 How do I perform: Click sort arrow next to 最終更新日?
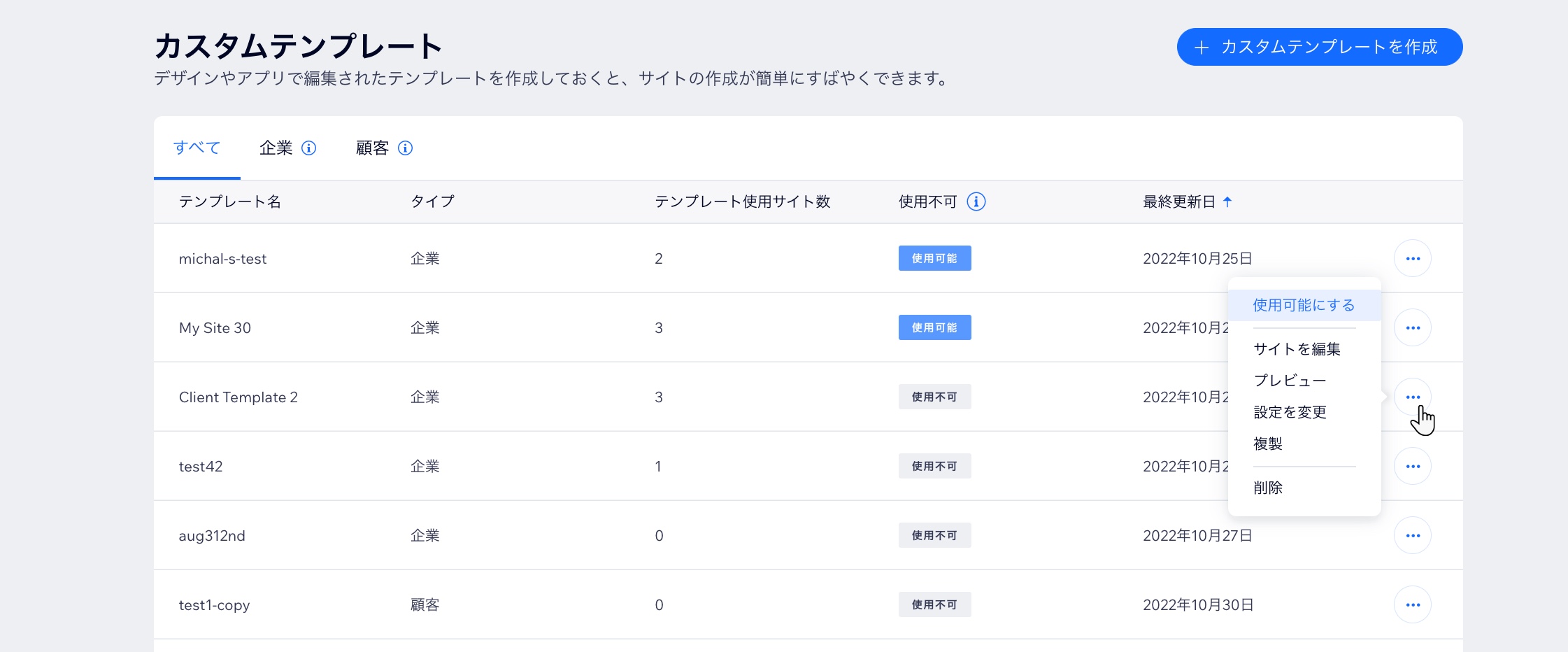point(1227,202)
